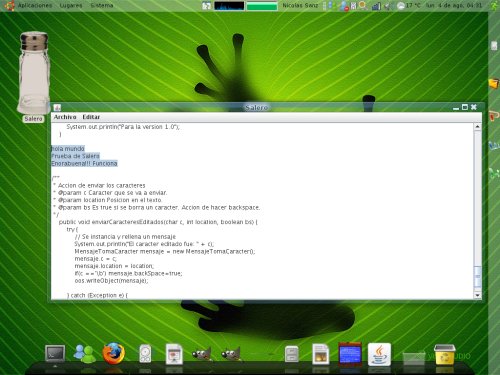Open the Sistema menu in top panel
Viewport: 500px width, 375px height.
102,5
